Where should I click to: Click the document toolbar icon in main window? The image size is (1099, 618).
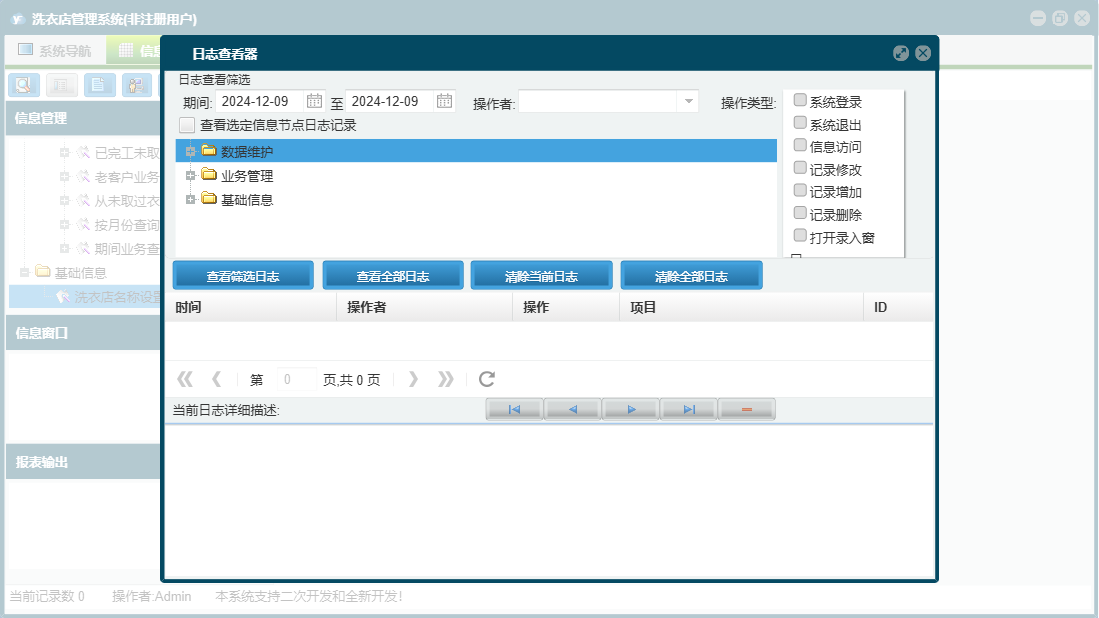99,85
